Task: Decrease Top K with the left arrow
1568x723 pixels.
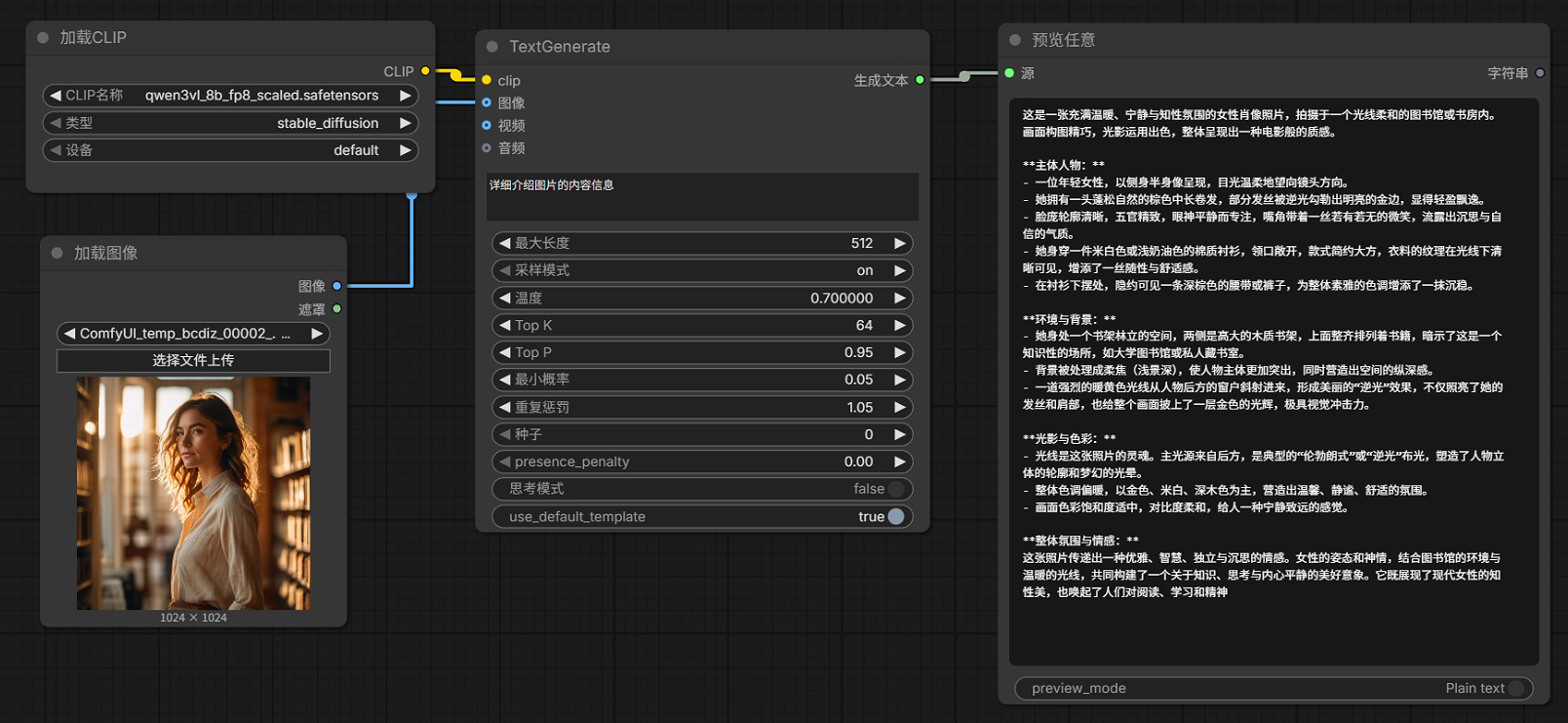Action: click(505, 325)
